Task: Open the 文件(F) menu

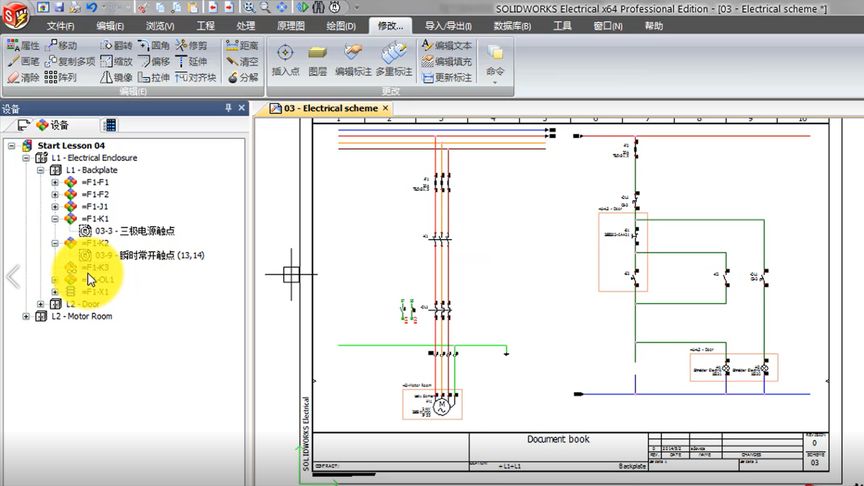Action: [x=61, y=26]
